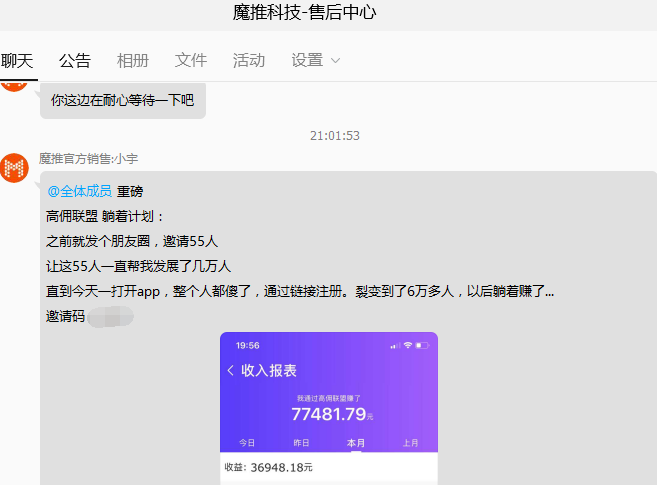Image resolution: width=657 pixels, height=485 pixels.
Task: Click sender name 魔推官方销售:小宇
Action: 88,159
